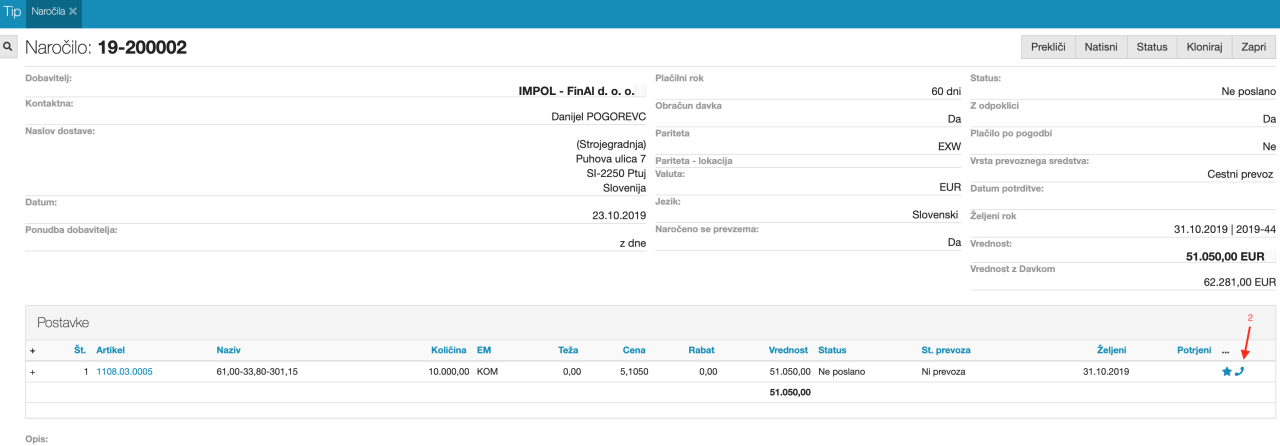Click the plus in the table header
The width and height of the screenshot is (1280, 446).
click(x=32, y=351)
